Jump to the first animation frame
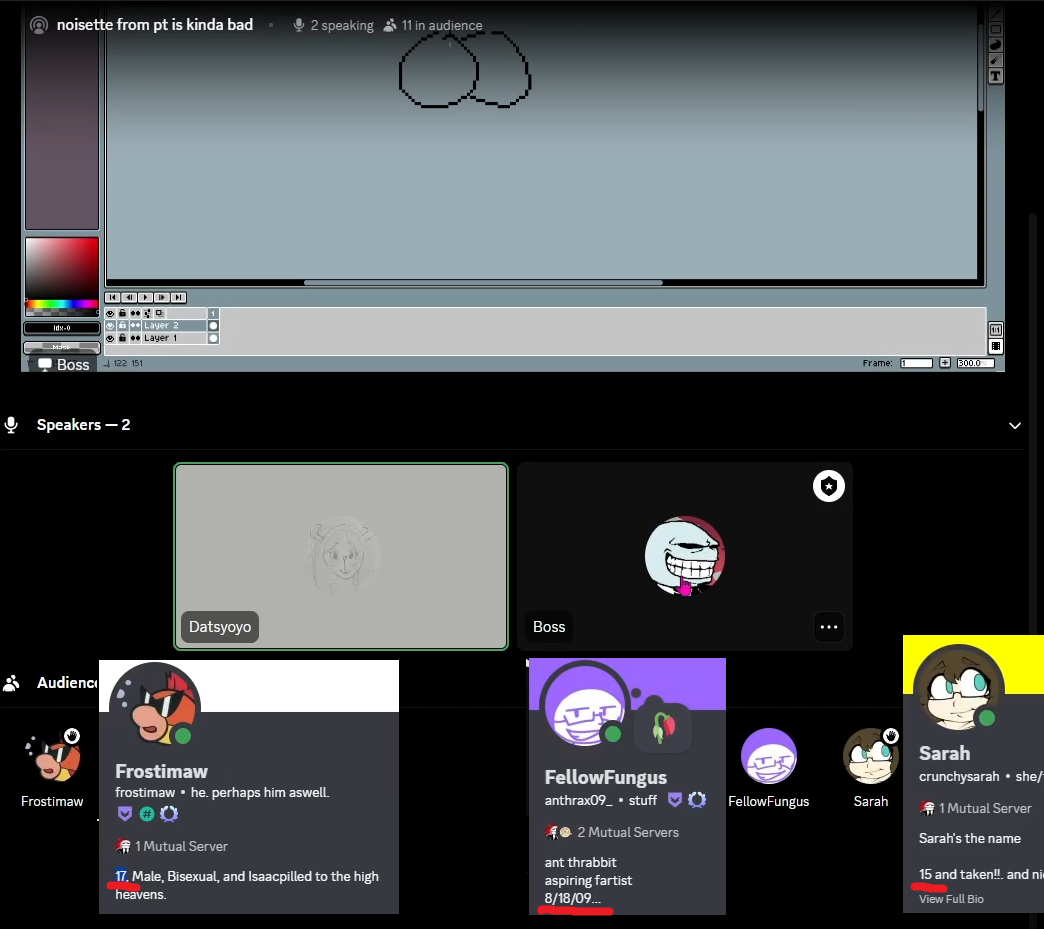The width and height of the screenshot is (1044, 929). 113,297
